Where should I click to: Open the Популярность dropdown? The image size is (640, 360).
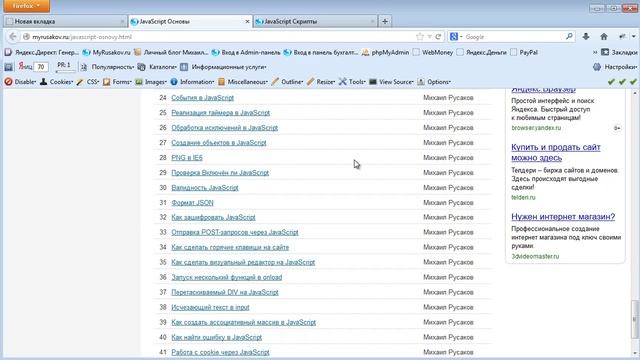(x=107, y=67)
